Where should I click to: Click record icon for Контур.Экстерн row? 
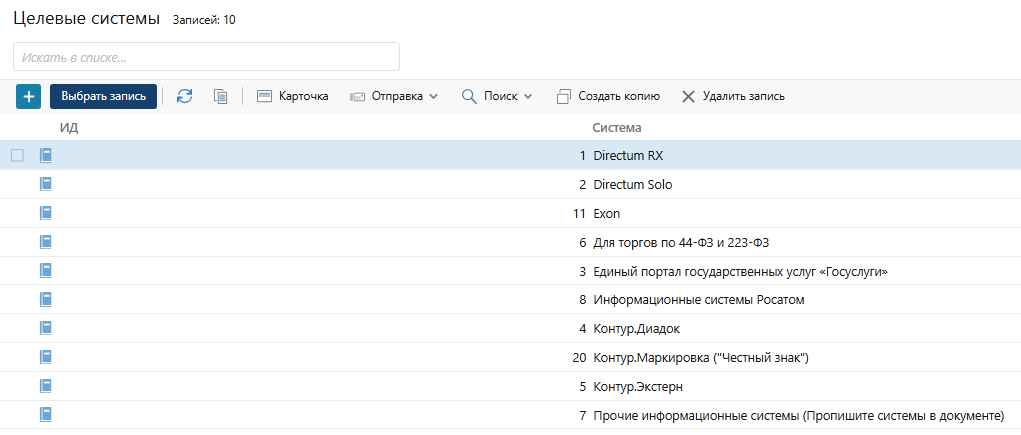pyautogui.click(x=45, y=386)
